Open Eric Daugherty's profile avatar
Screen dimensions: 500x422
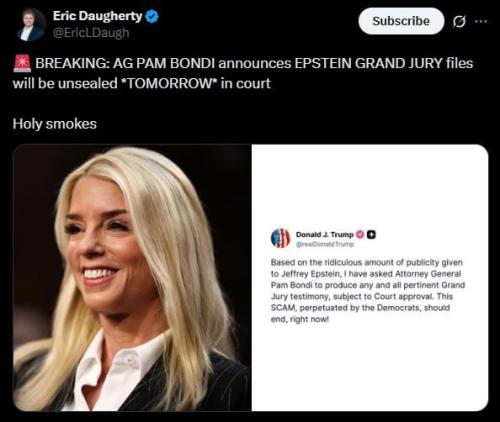tap(31, 25)
